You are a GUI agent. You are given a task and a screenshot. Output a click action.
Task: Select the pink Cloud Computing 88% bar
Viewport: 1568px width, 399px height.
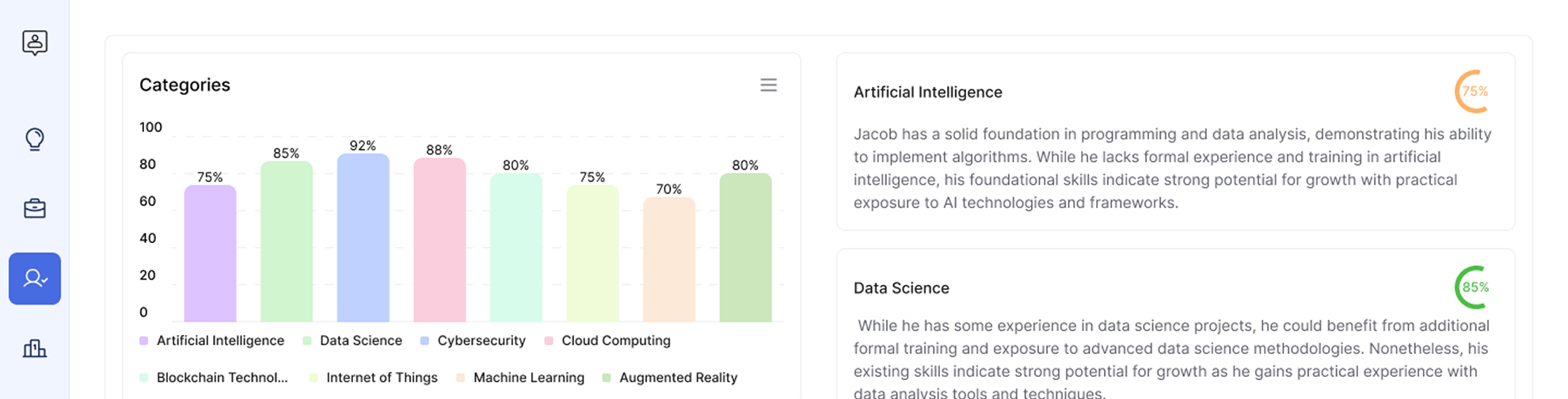[440, 240]
